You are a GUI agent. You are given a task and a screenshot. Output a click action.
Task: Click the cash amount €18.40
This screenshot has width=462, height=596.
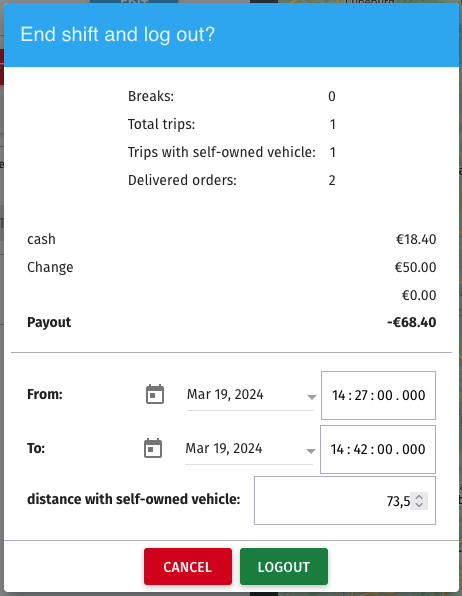(416, 239)
